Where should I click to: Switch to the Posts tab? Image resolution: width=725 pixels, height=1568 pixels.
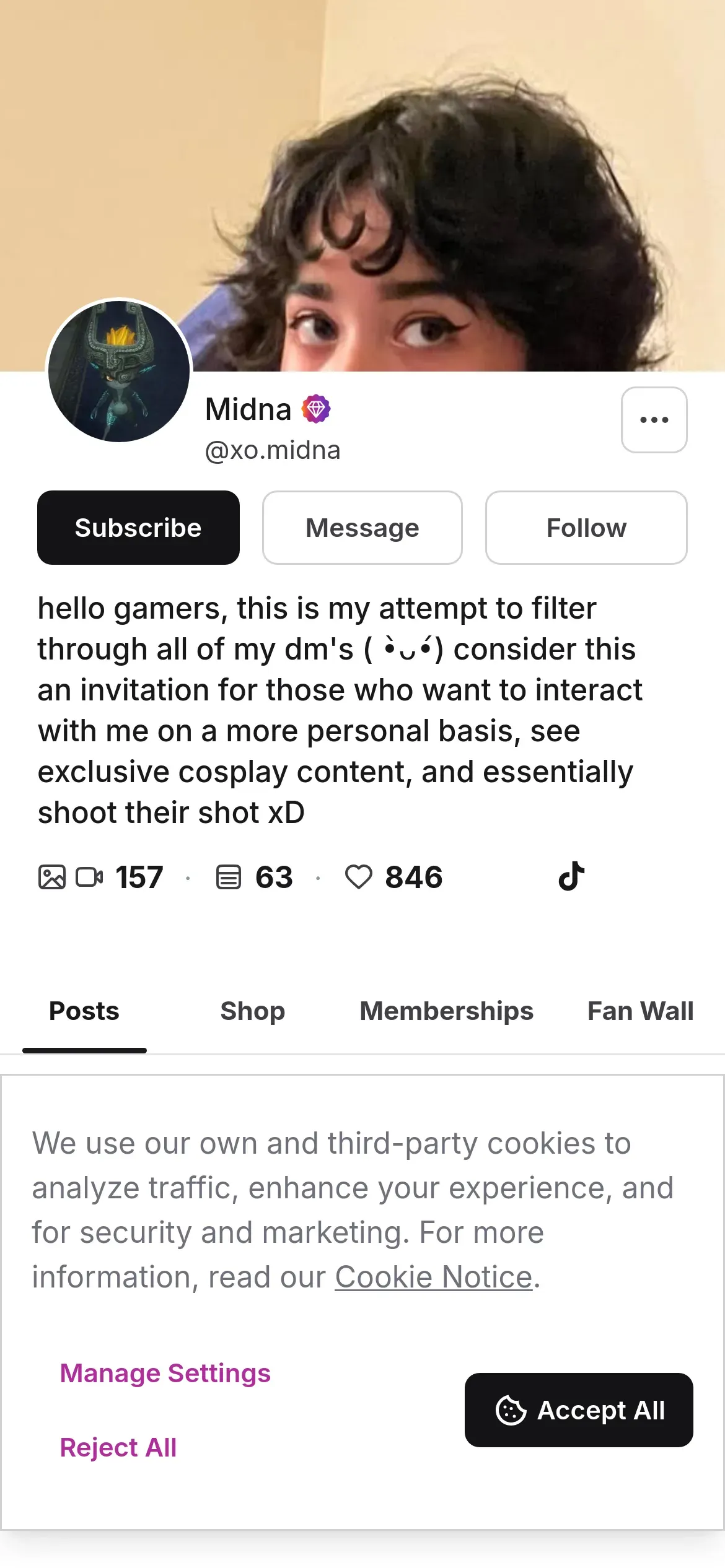(84, 1011)
